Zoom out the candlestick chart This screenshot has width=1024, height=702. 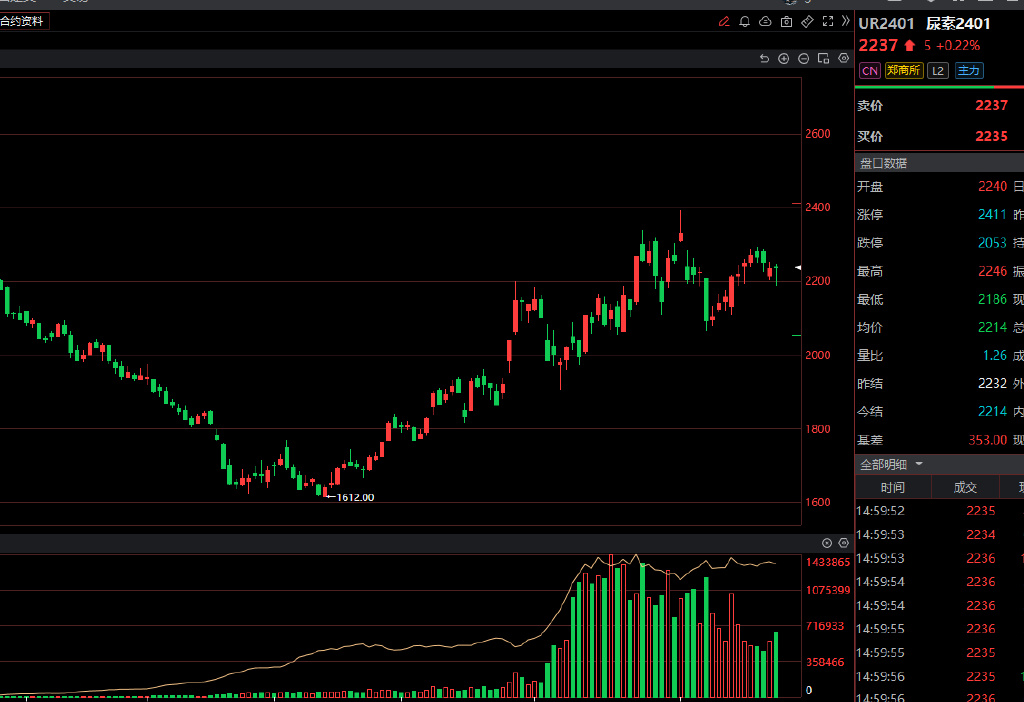pos(803,59)
